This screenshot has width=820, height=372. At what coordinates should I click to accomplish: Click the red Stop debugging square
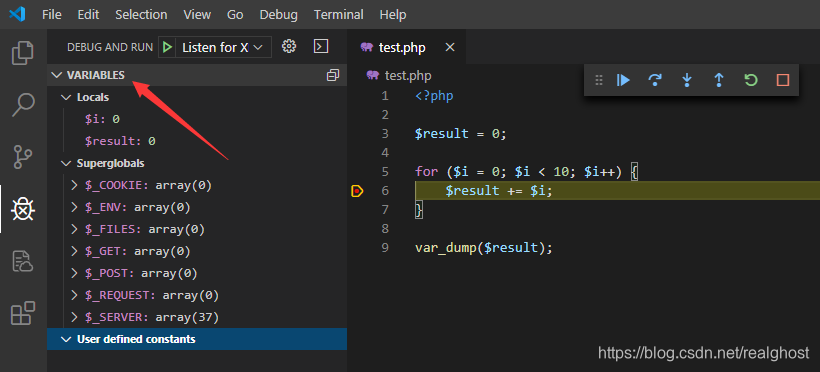tap(782, 80)
